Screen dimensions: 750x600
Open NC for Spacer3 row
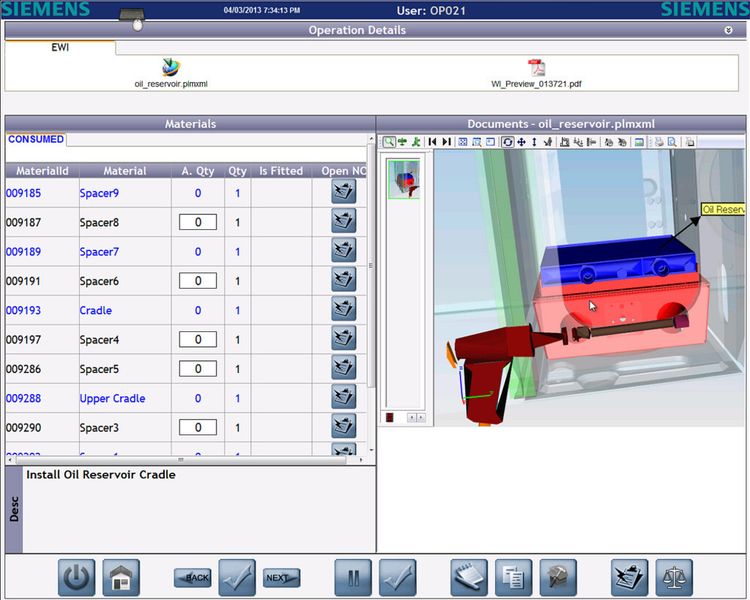pyautogui.click(x=343, y=426)
